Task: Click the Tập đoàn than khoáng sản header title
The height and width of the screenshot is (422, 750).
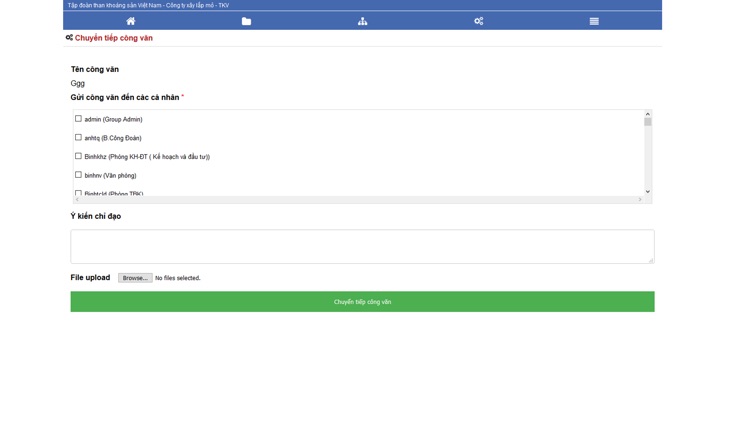Action: 148,5
